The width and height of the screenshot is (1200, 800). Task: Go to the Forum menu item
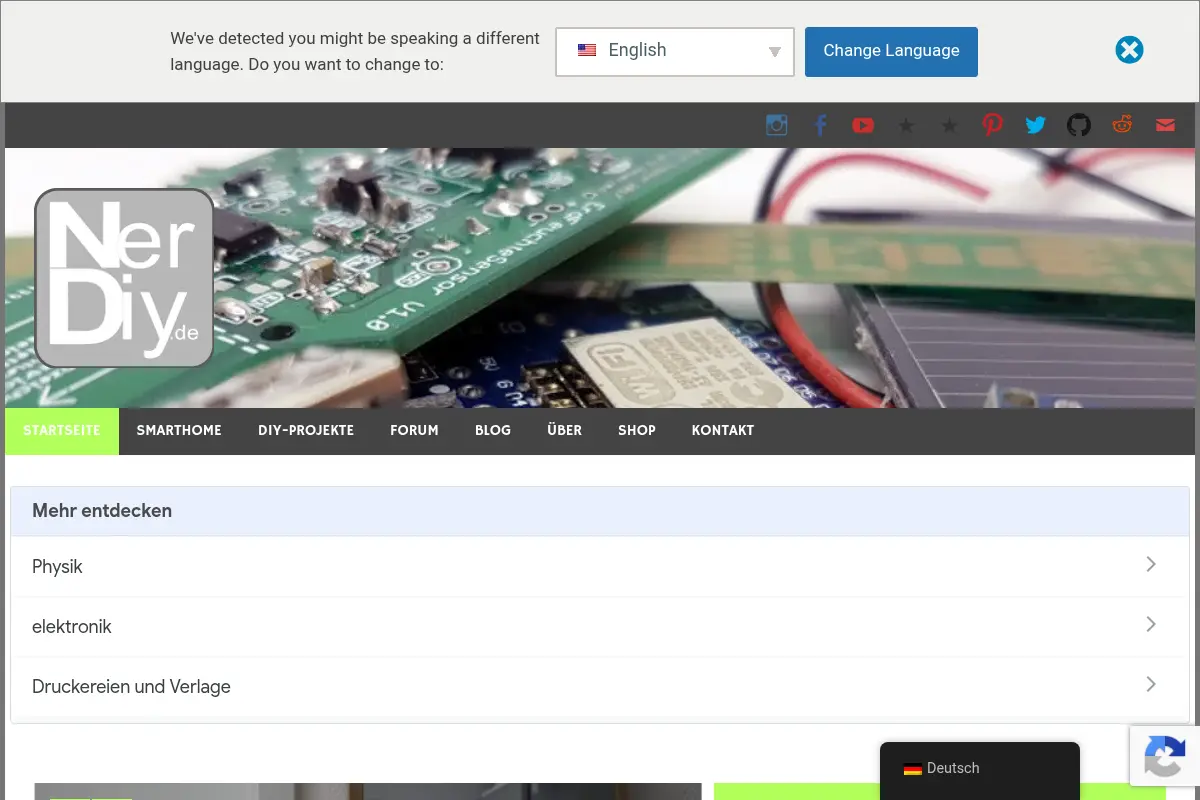point(414,431)
